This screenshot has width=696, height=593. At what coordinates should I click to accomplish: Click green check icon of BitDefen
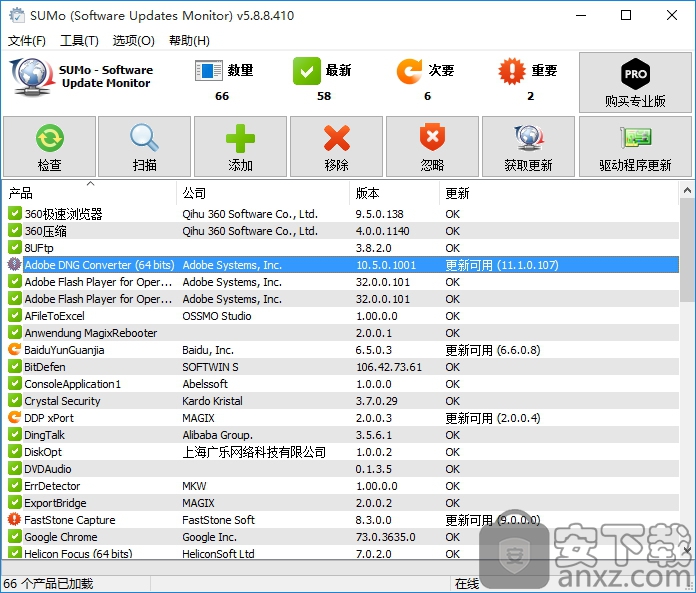click(14, 367)
